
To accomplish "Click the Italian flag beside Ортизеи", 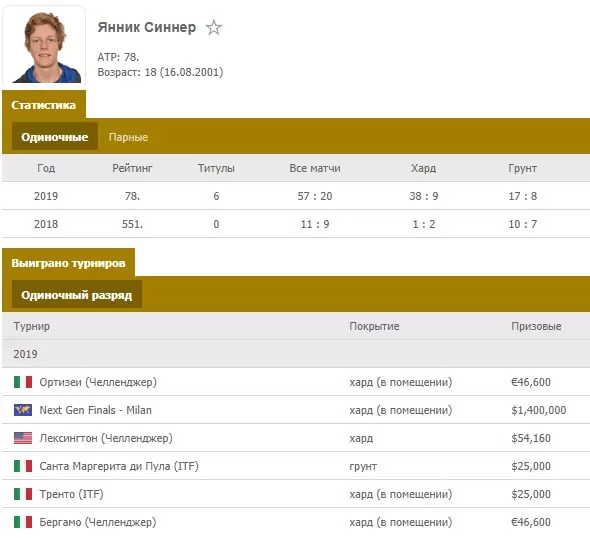I will [23, 382].
